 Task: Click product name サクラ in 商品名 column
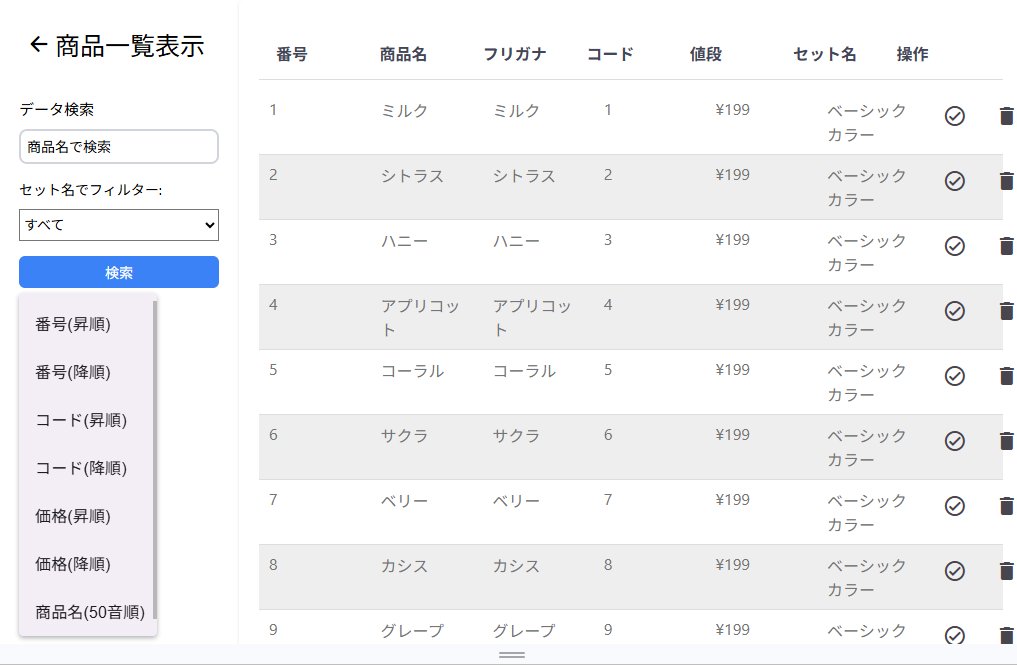click(x=404, y=435)
